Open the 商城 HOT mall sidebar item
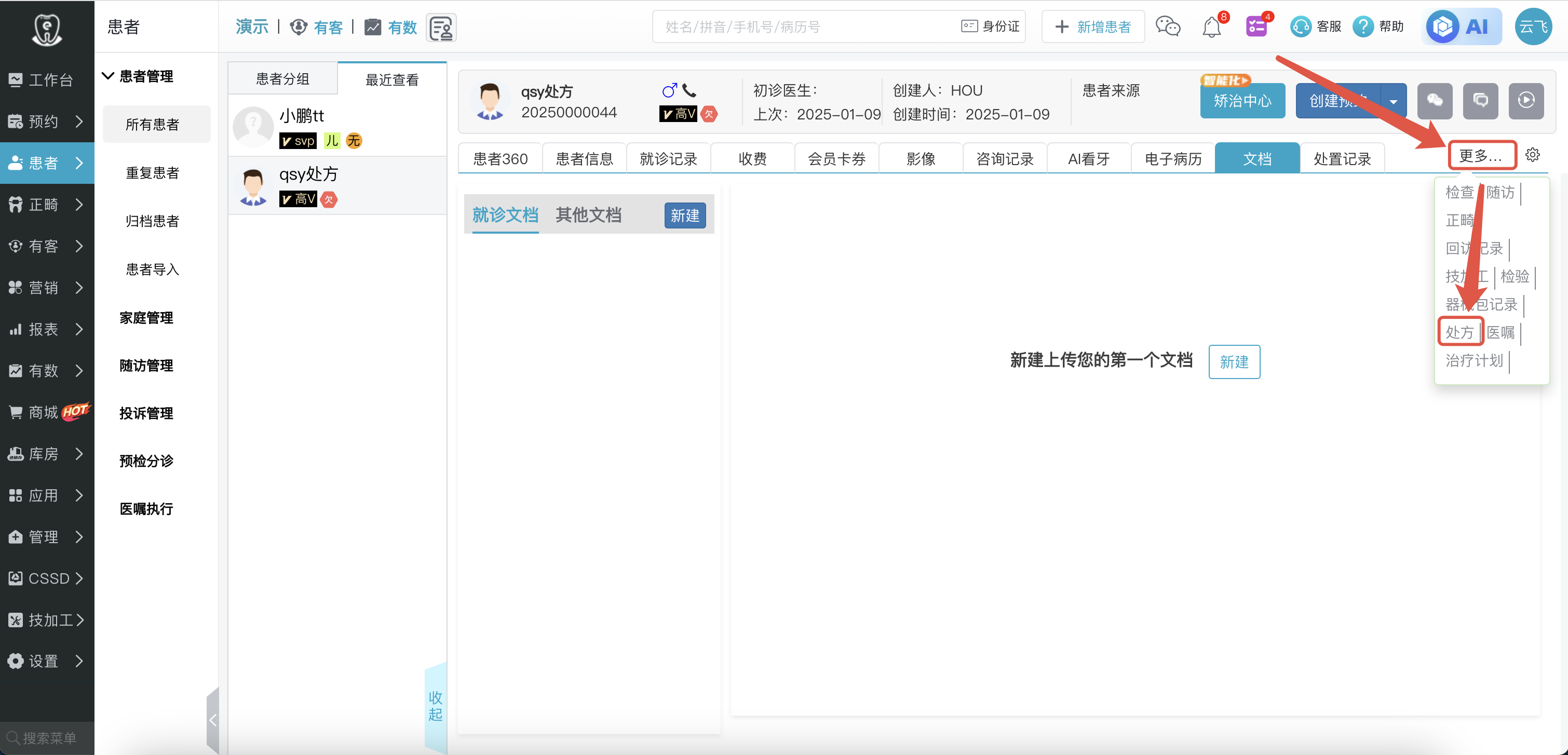The height and width of the screenshot is (755, 1568). [47, 412]
